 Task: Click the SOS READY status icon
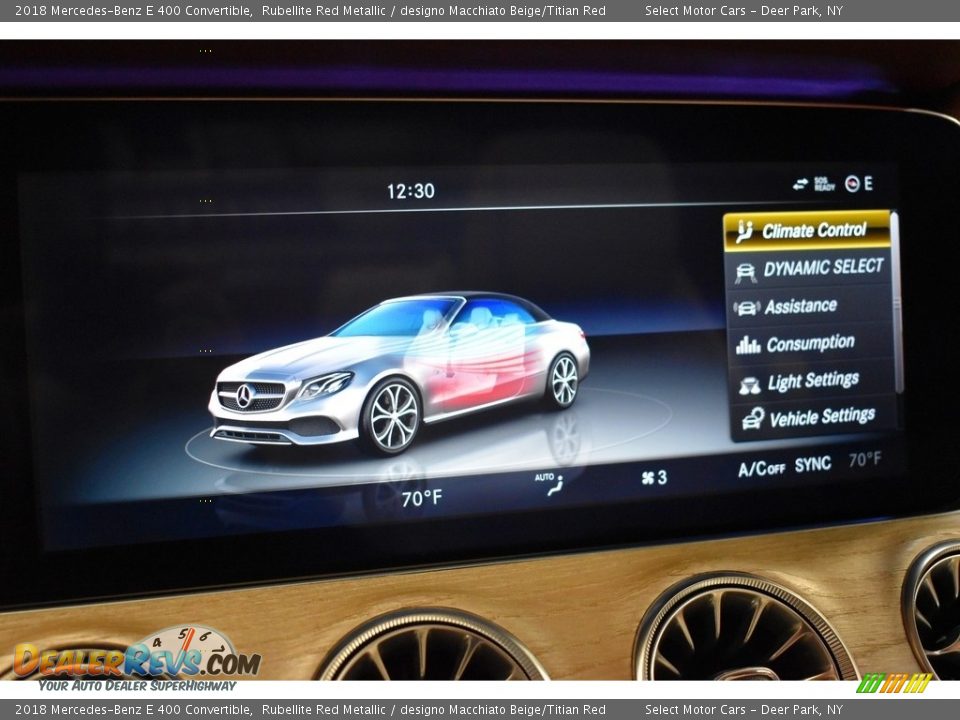click(824, 184)
